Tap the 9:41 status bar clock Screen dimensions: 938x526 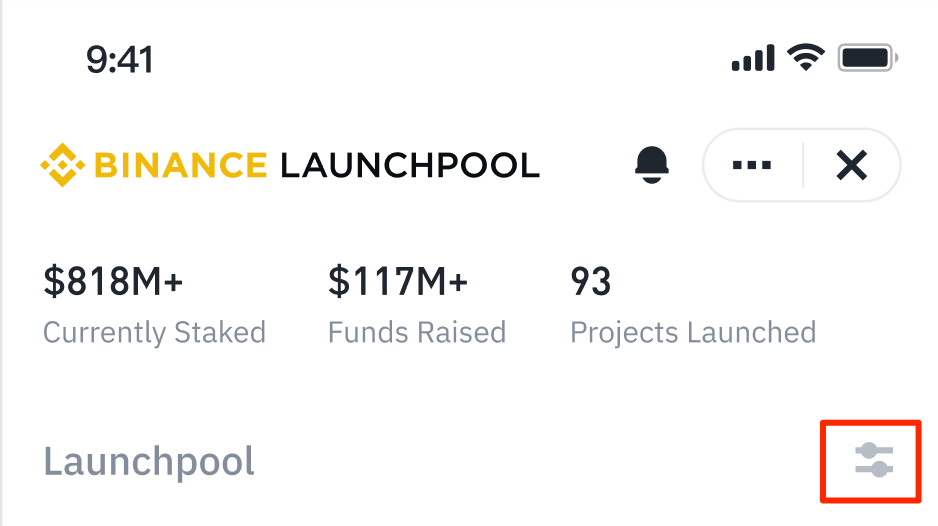(x=119, y=60)
